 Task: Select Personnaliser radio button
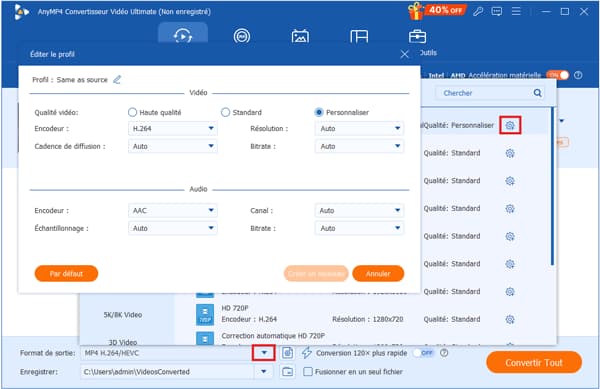tap(319, 112)
